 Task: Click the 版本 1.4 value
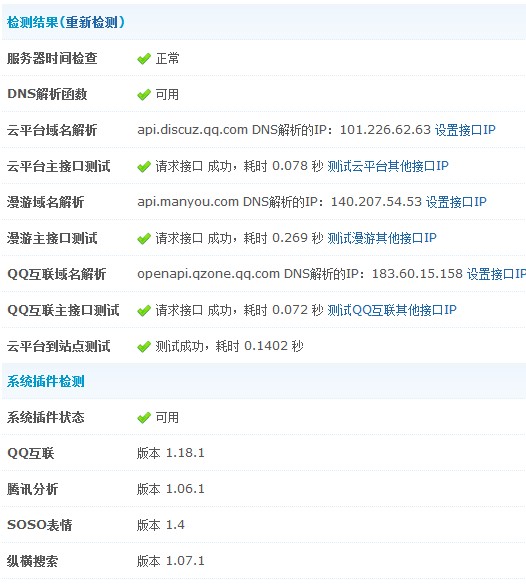coord(161,525)
